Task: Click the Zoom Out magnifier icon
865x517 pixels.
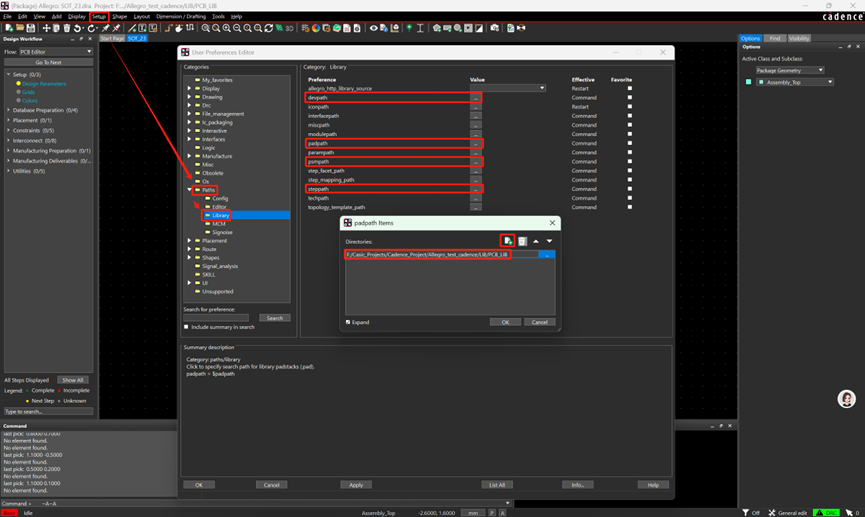Action: [x=237, y=28]
